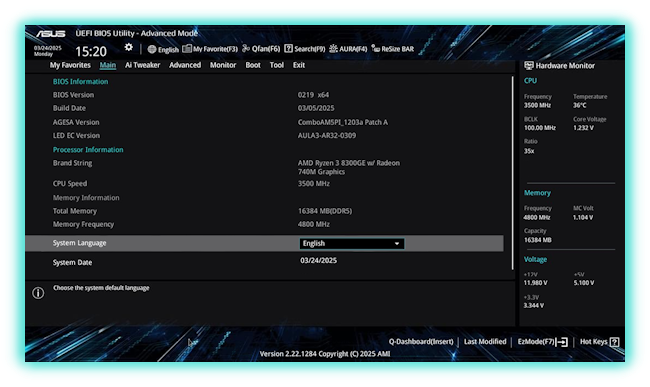Image resolution: width=650 pixels, height=387 pixels.
Task: Click the MC Volt reading 1.104 V
Action: (583, 217)
